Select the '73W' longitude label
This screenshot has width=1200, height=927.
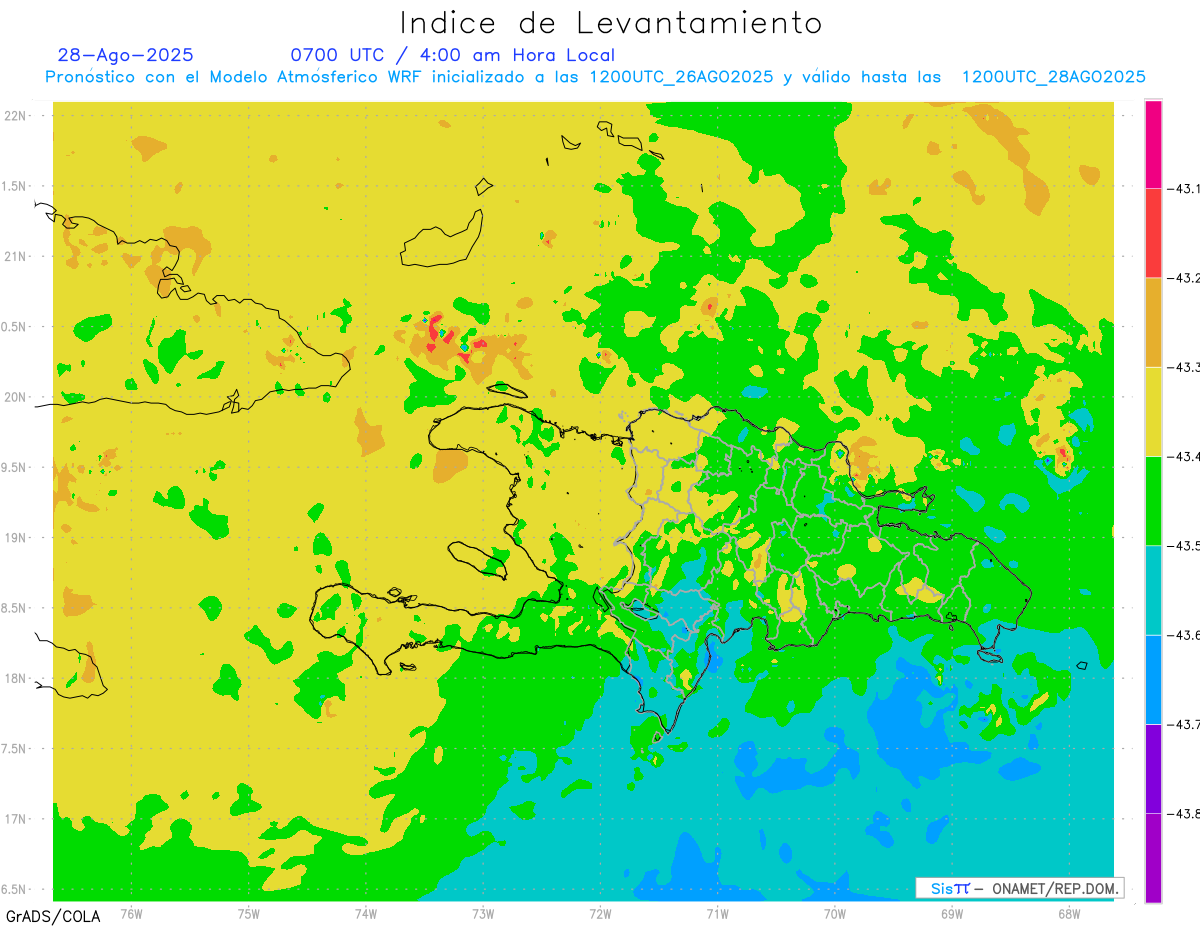point(483,914)
